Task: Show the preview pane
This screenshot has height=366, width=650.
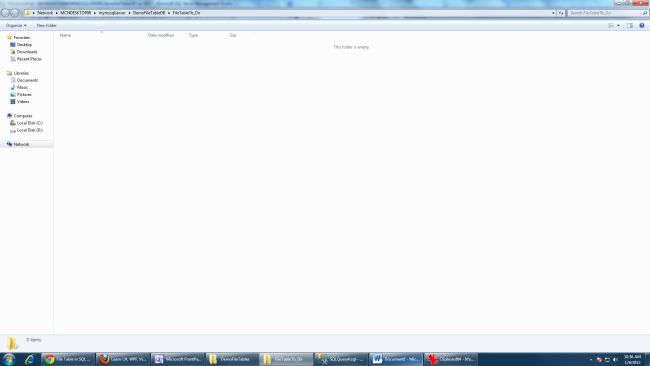Action: click(x=630, y=25)
